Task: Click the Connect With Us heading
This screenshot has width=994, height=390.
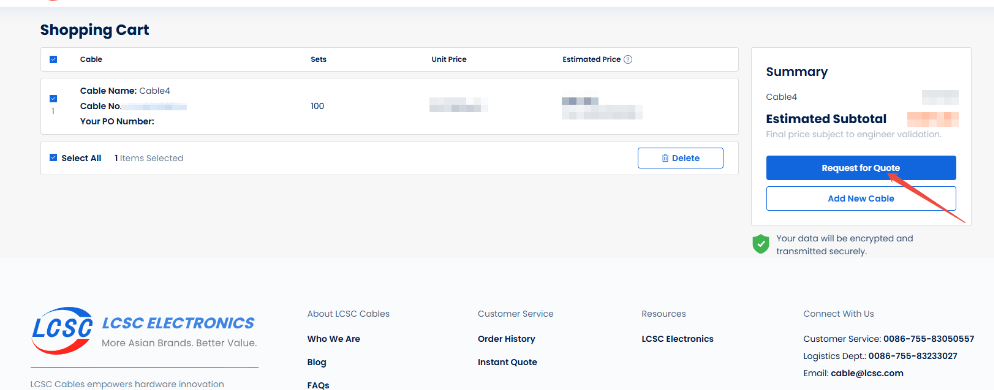Action: pos(838,314)
